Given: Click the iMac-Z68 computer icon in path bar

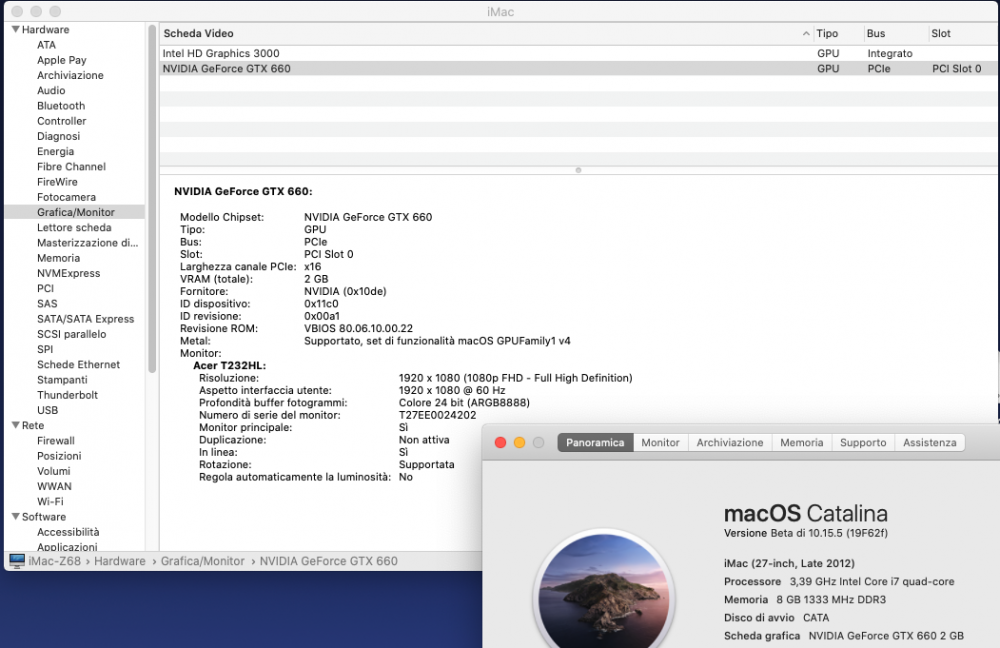Looking at the screenshot, I should (x=17, y=561).
